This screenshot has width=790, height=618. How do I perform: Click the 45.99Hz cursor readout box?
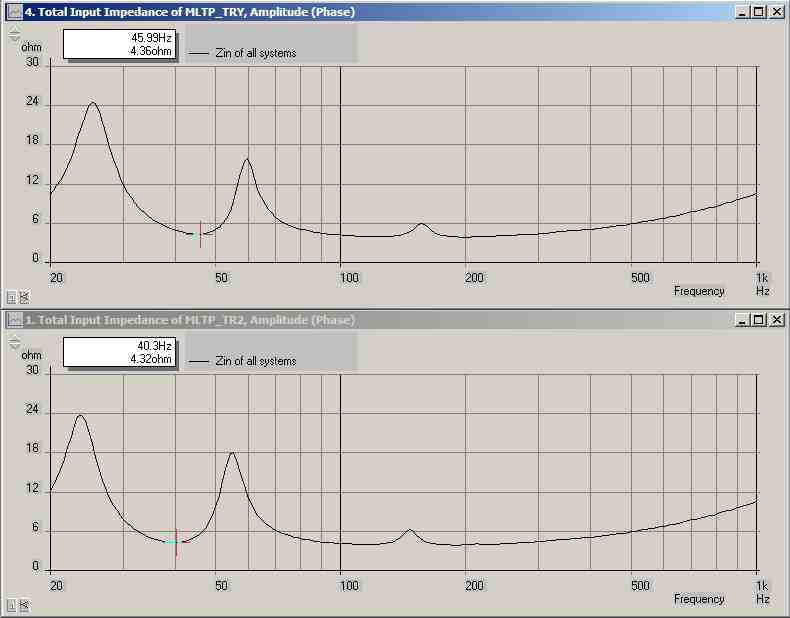[119, 44]
